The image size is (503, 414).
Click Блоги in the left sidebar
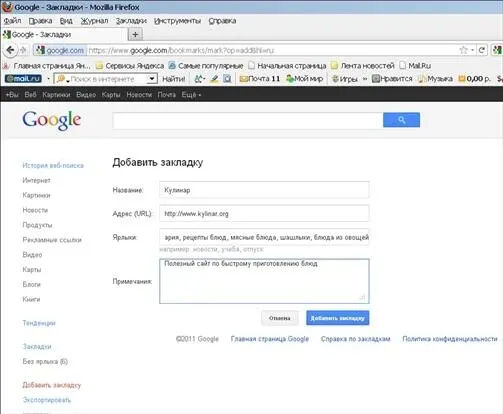[x=31, y=284]
